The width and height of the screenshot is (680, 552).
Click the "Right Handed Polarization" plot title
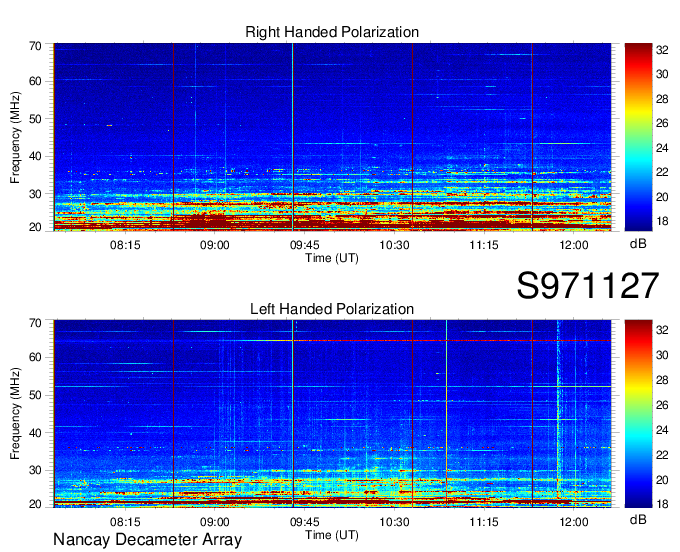(332, 32)
